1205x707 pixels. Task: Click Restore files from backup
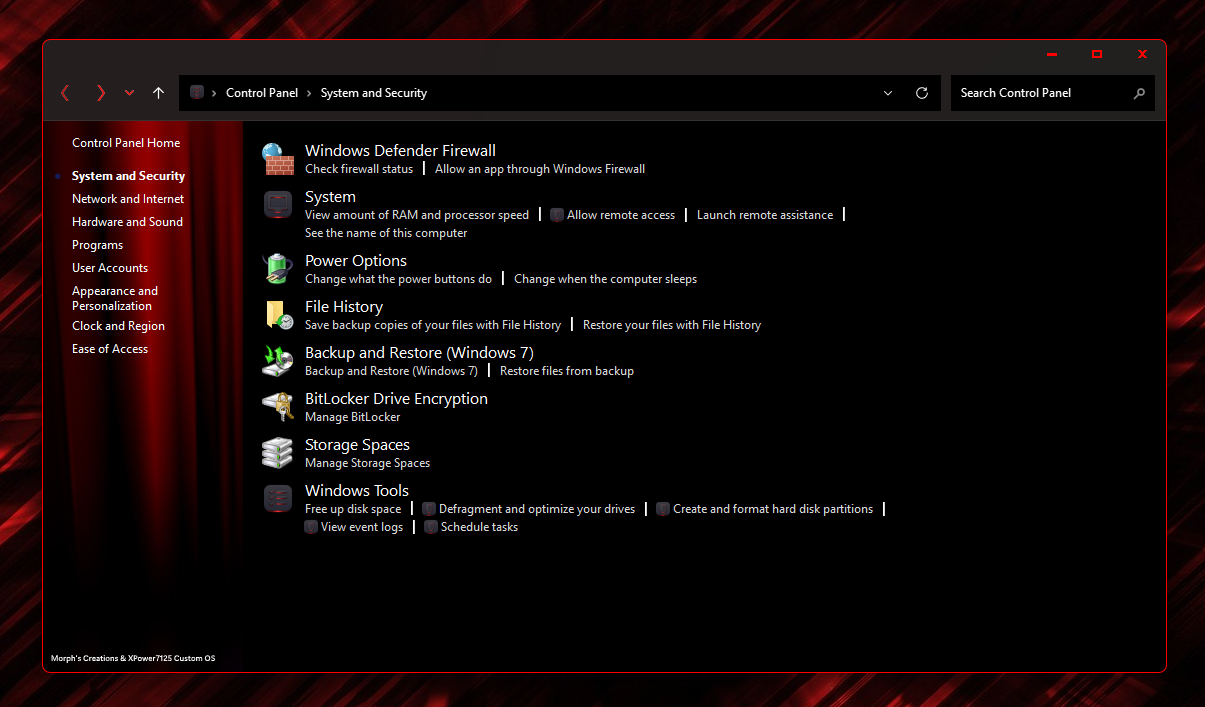567,371
